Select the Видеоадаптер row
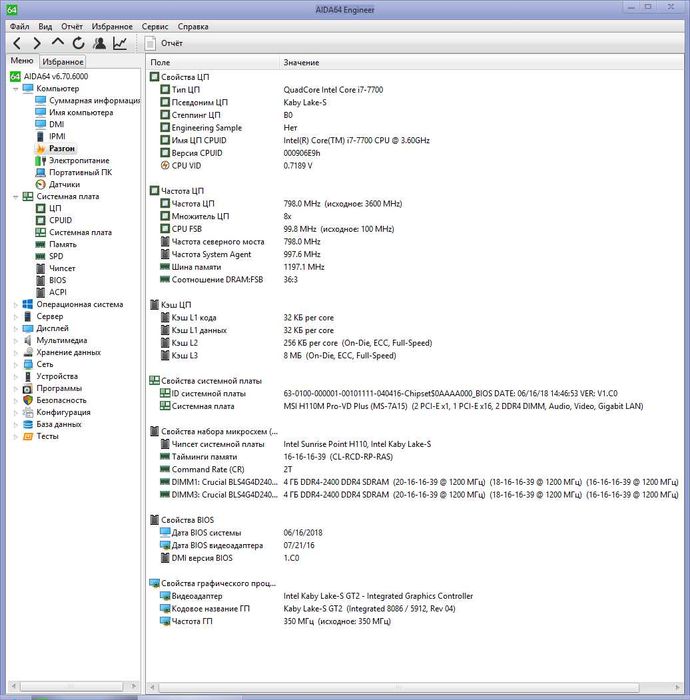 click(x=414, y=596)
